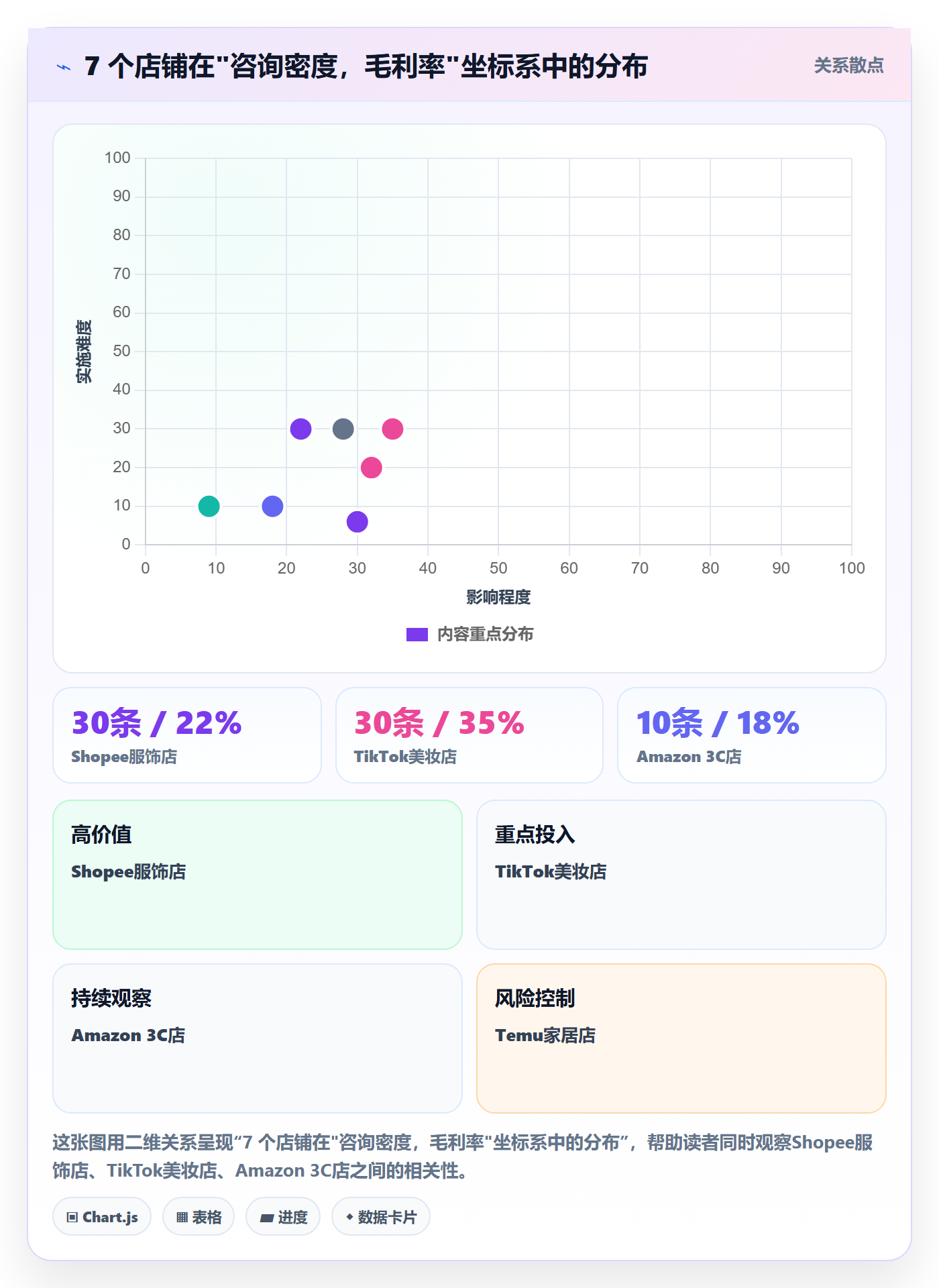Open the 30条 / 35% TikTok美妆店 card
The height and width of the screenshot is (1288, 939).
[469, 735]
